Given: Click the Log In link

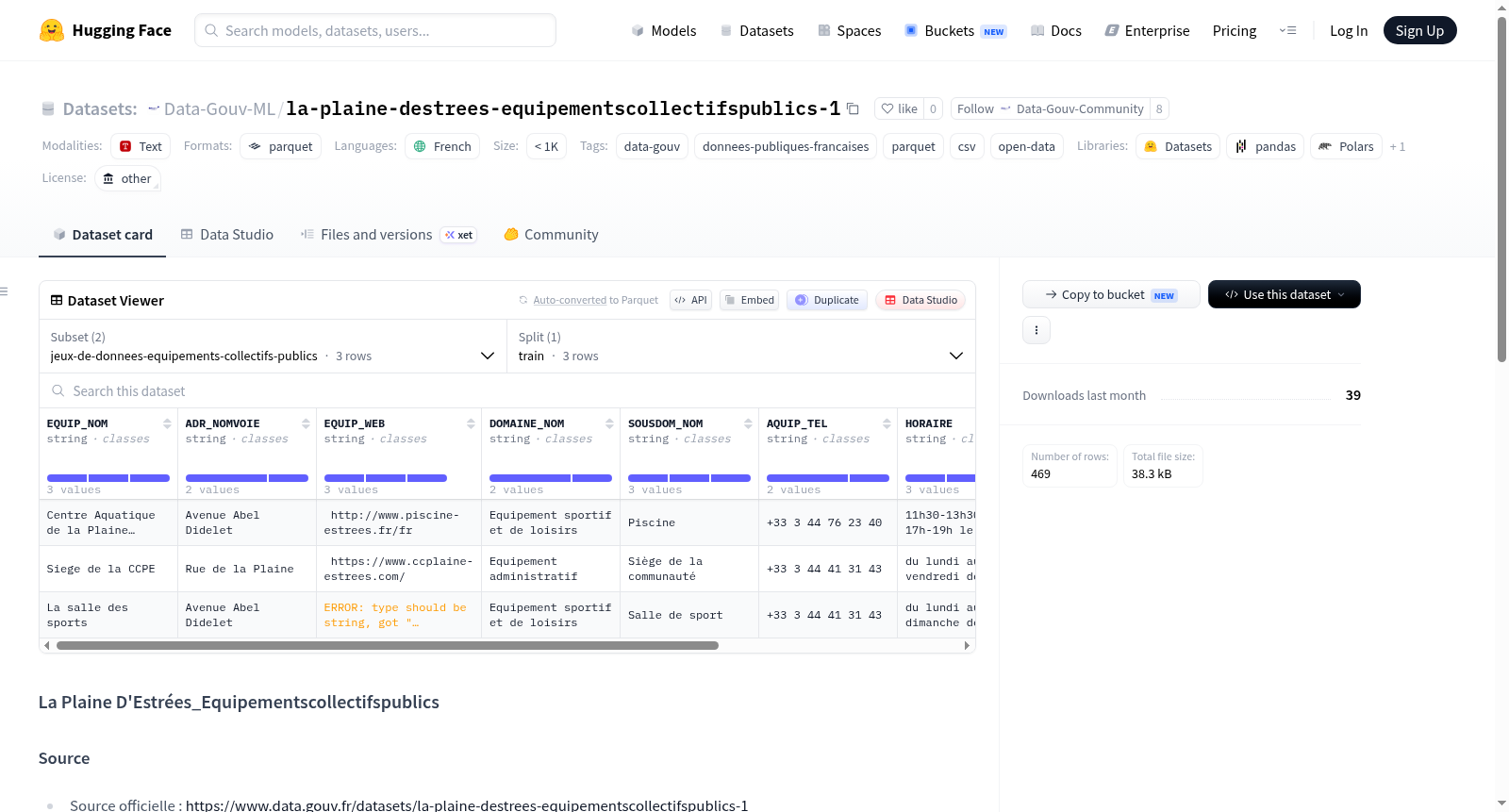Looking at the screenshot, I should click(x=1349, y=30).
